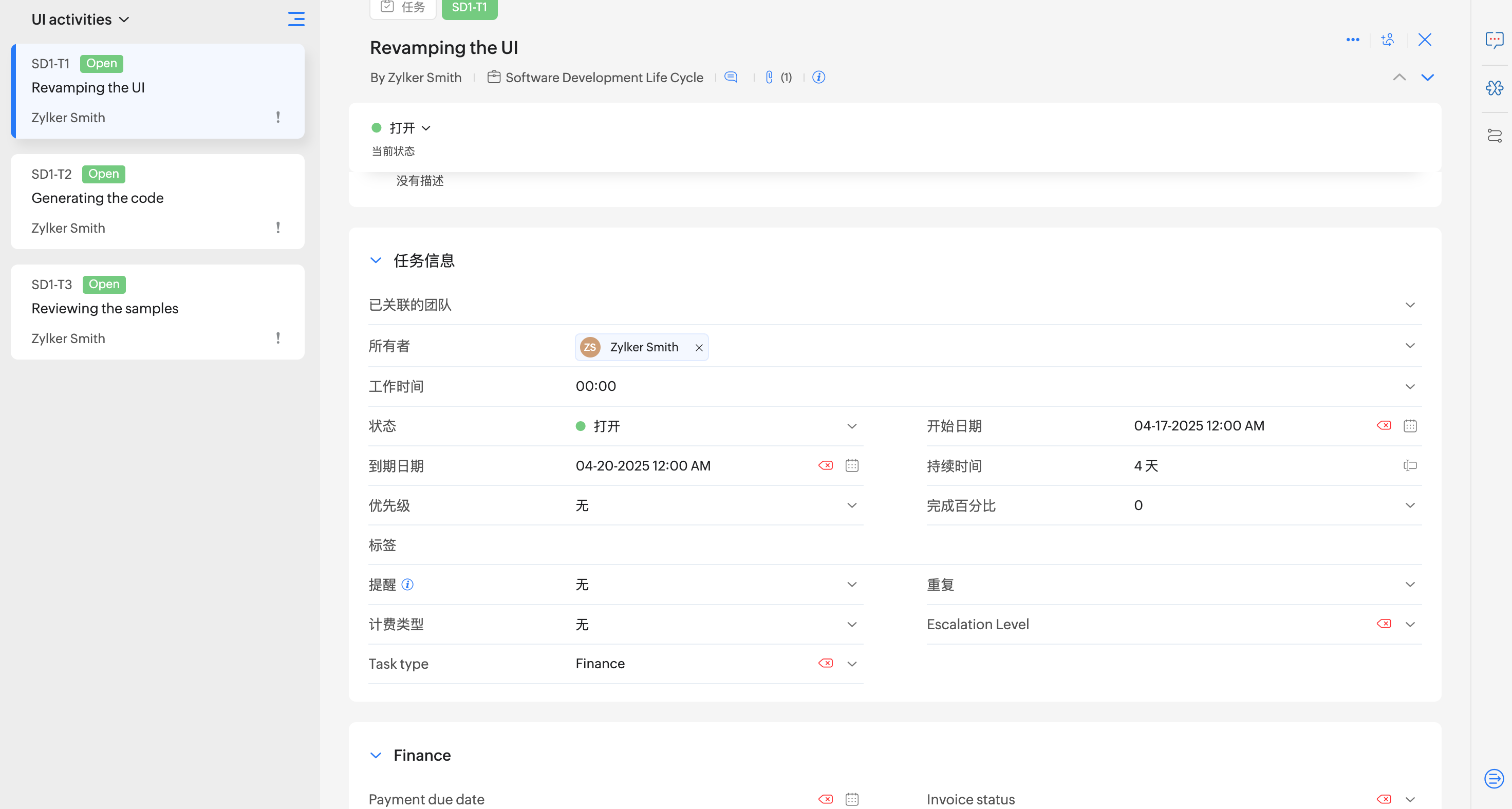
Task: Clear the Task type Finance value
Action: 825,663
